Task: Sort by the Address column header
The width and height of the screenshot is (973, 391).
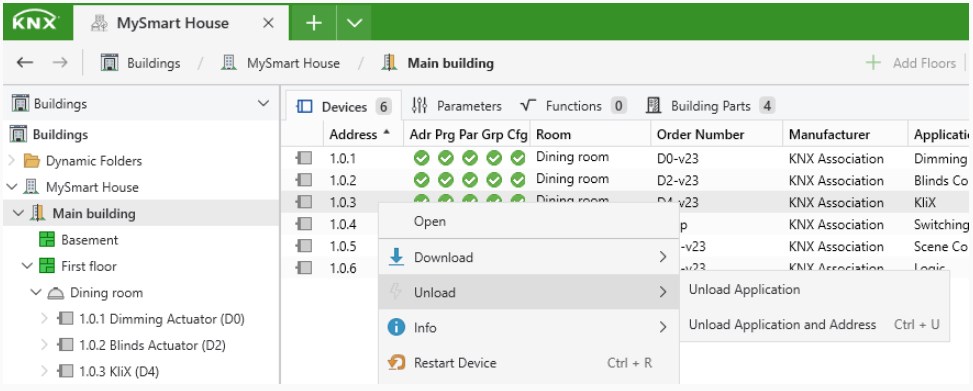Action: pyautogui.click(x=362, y=134)
